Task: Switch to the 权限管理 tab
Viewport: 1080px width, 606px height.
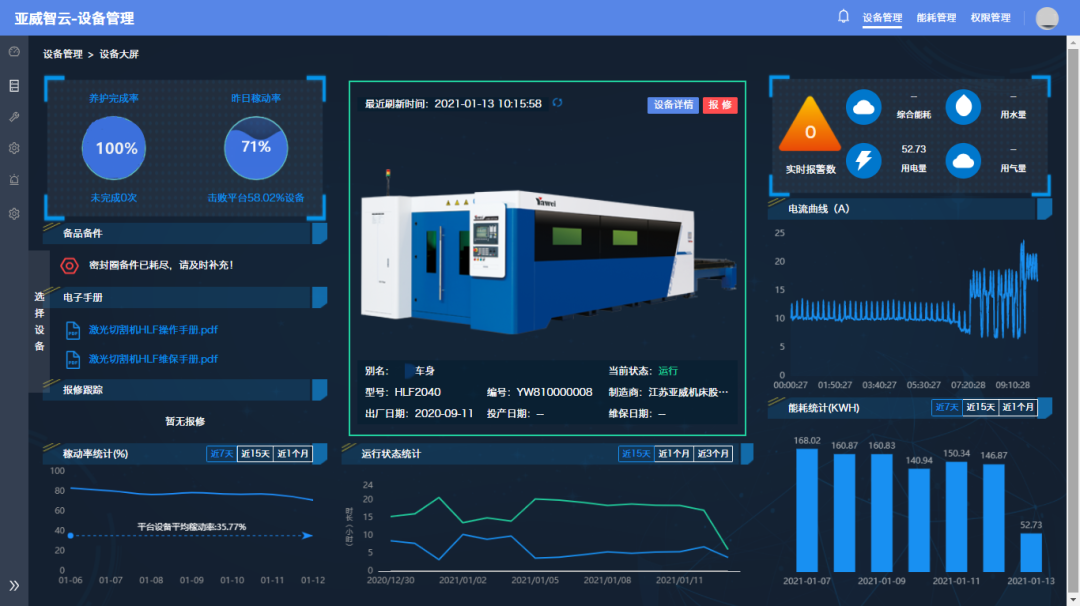Action: [x=990, y=18]
